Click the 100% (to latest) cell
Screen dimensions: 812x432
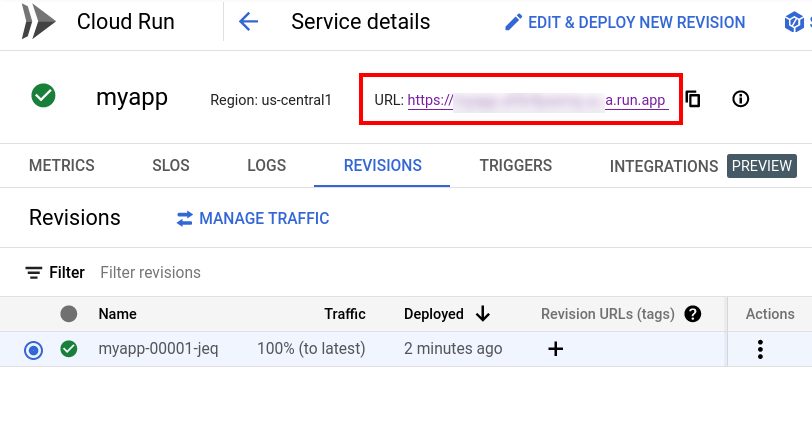pyautogui.click(x=311, y=349)
